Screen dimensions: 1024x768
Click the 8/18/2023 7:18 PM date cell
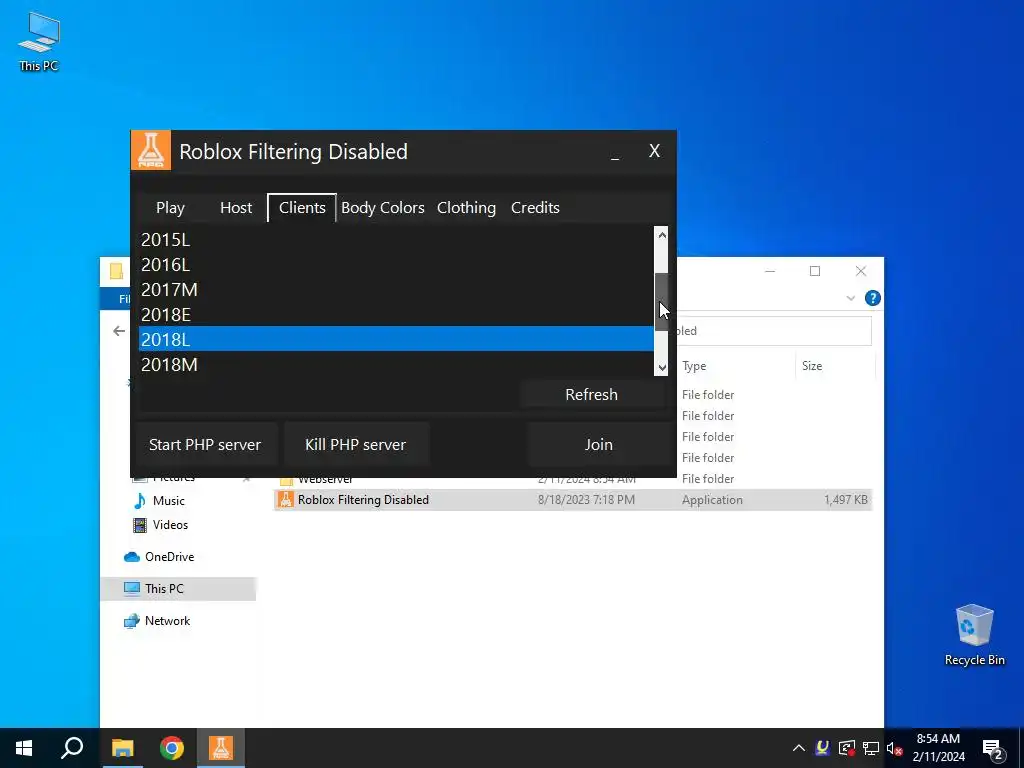[x=586, y=500]
